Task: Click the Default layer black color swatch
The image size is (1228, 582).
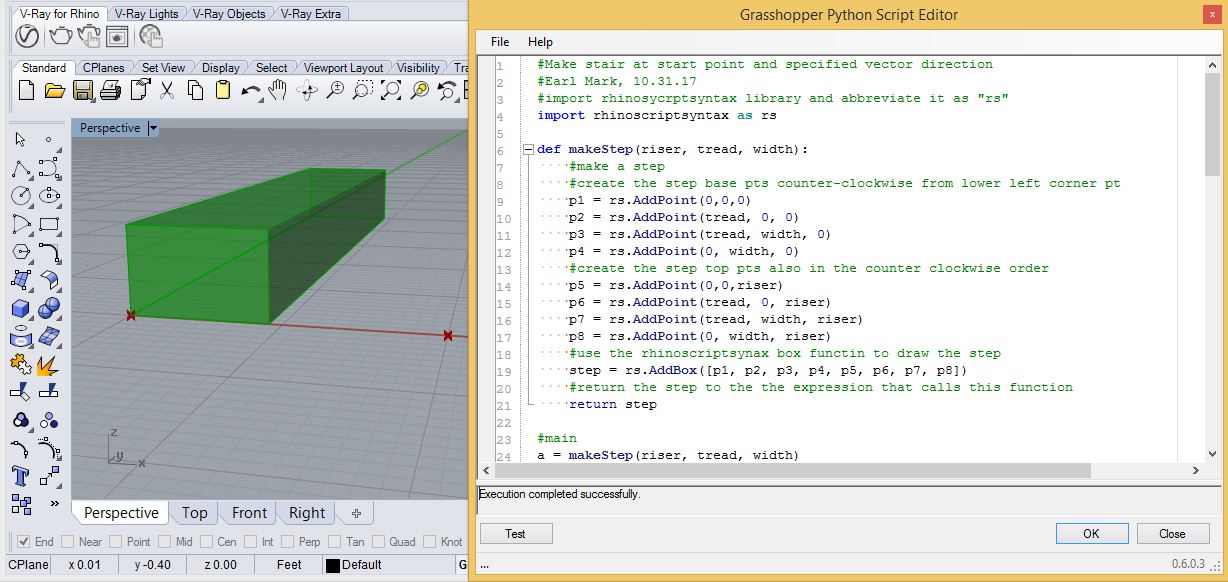Action: [332, 566]
